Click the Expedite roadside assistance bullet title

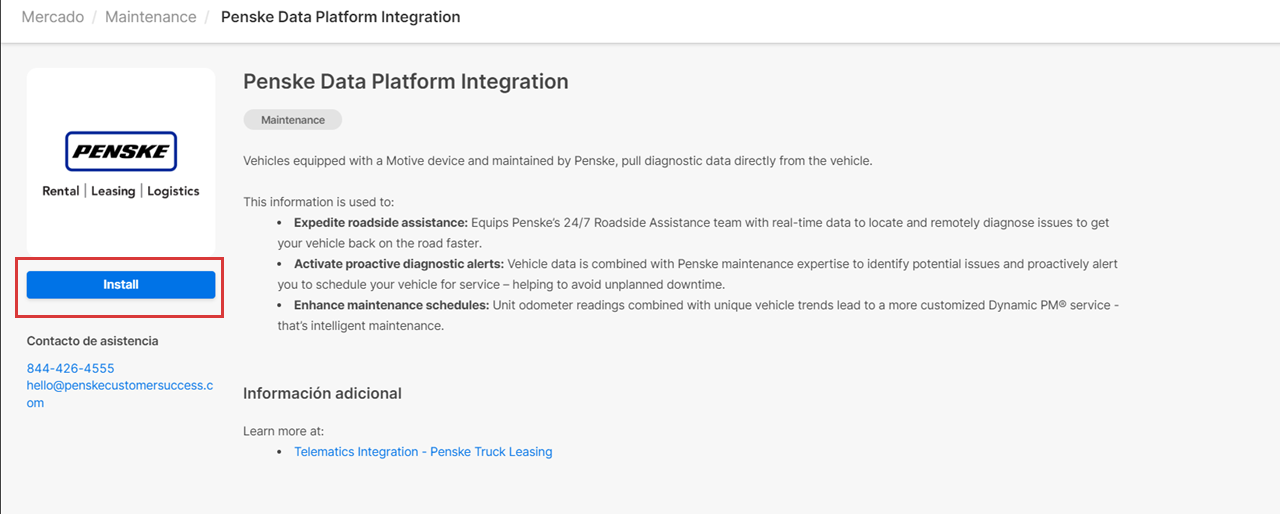pos(380,223)
